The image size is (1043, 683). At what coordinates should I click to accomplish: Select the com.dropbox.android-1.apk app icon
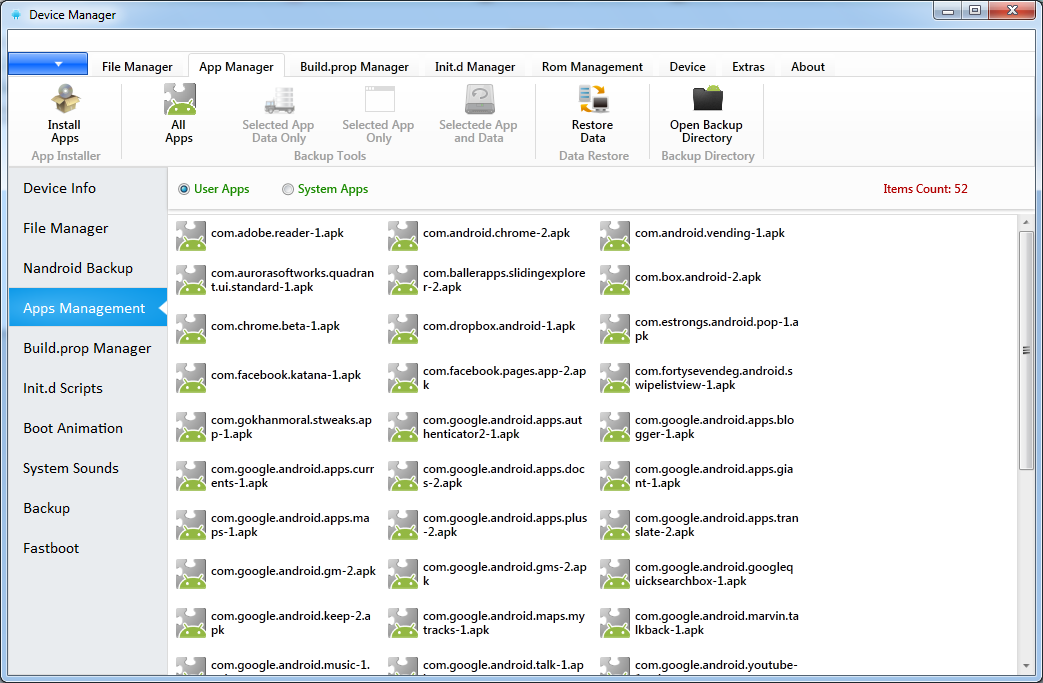403,329
